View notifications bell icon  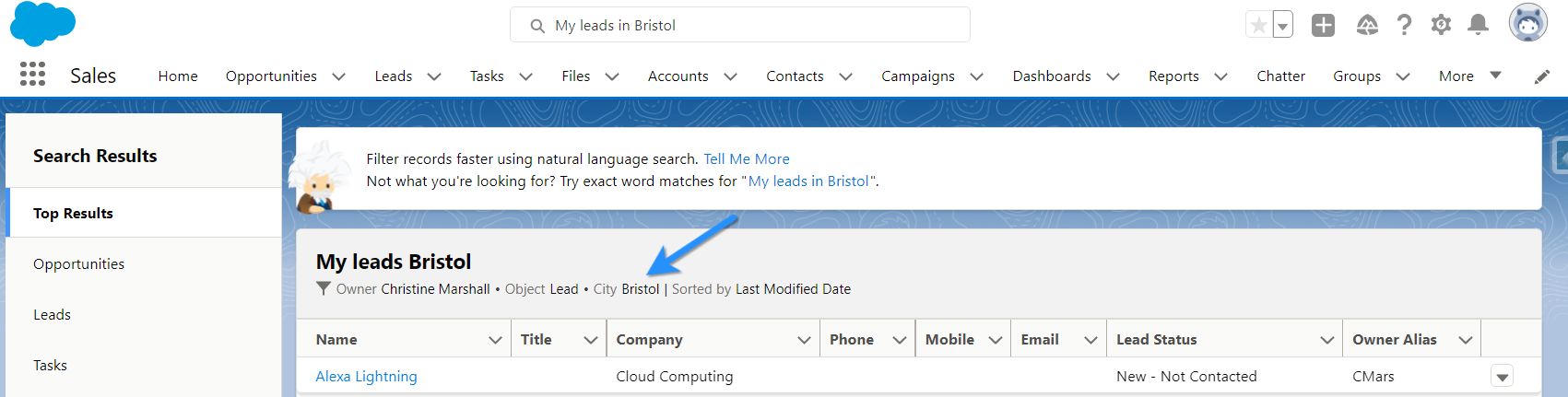[x=1478, y=25]
